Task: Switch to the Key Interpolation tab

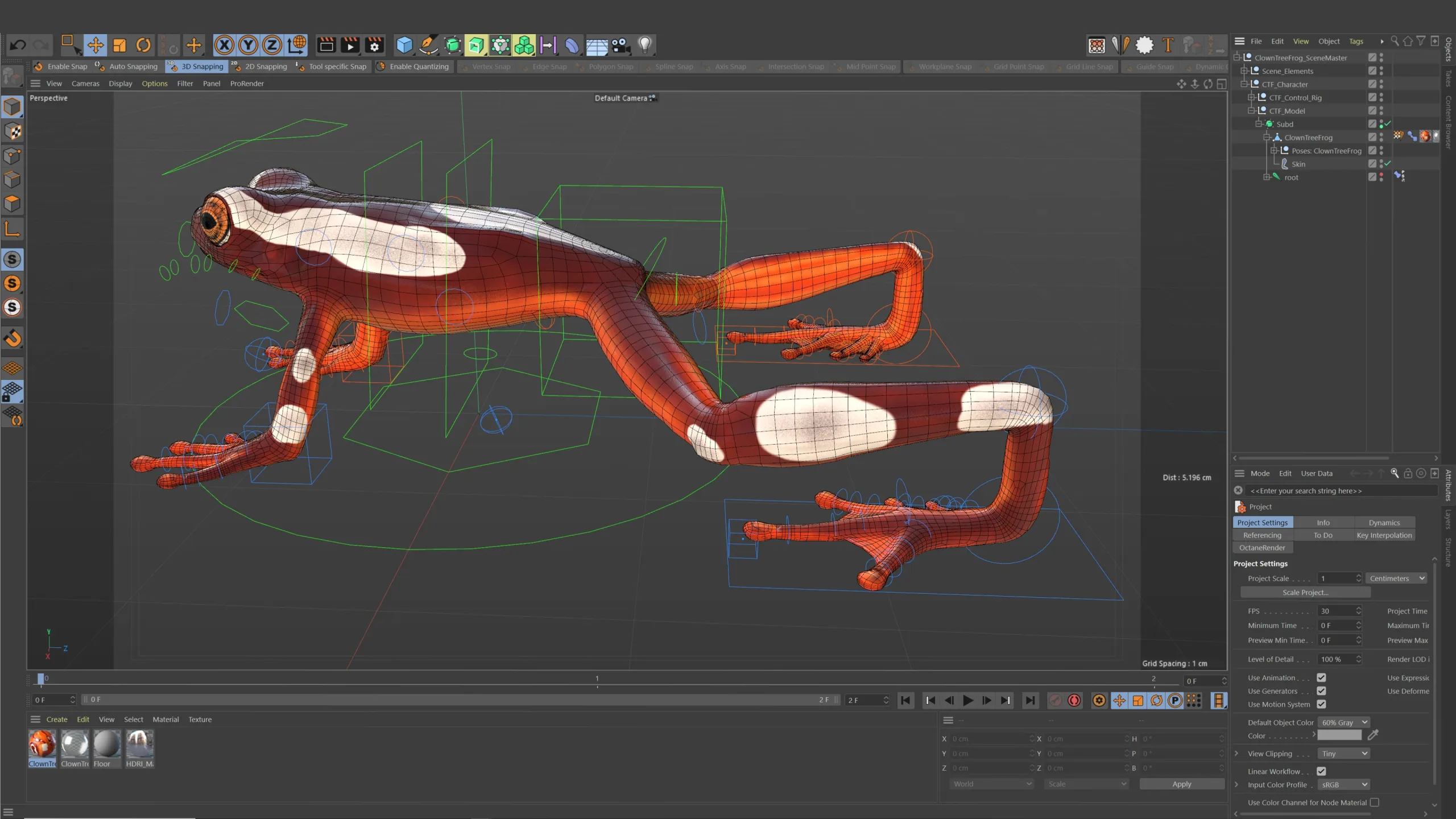Action: click(x=1384, y=535)
